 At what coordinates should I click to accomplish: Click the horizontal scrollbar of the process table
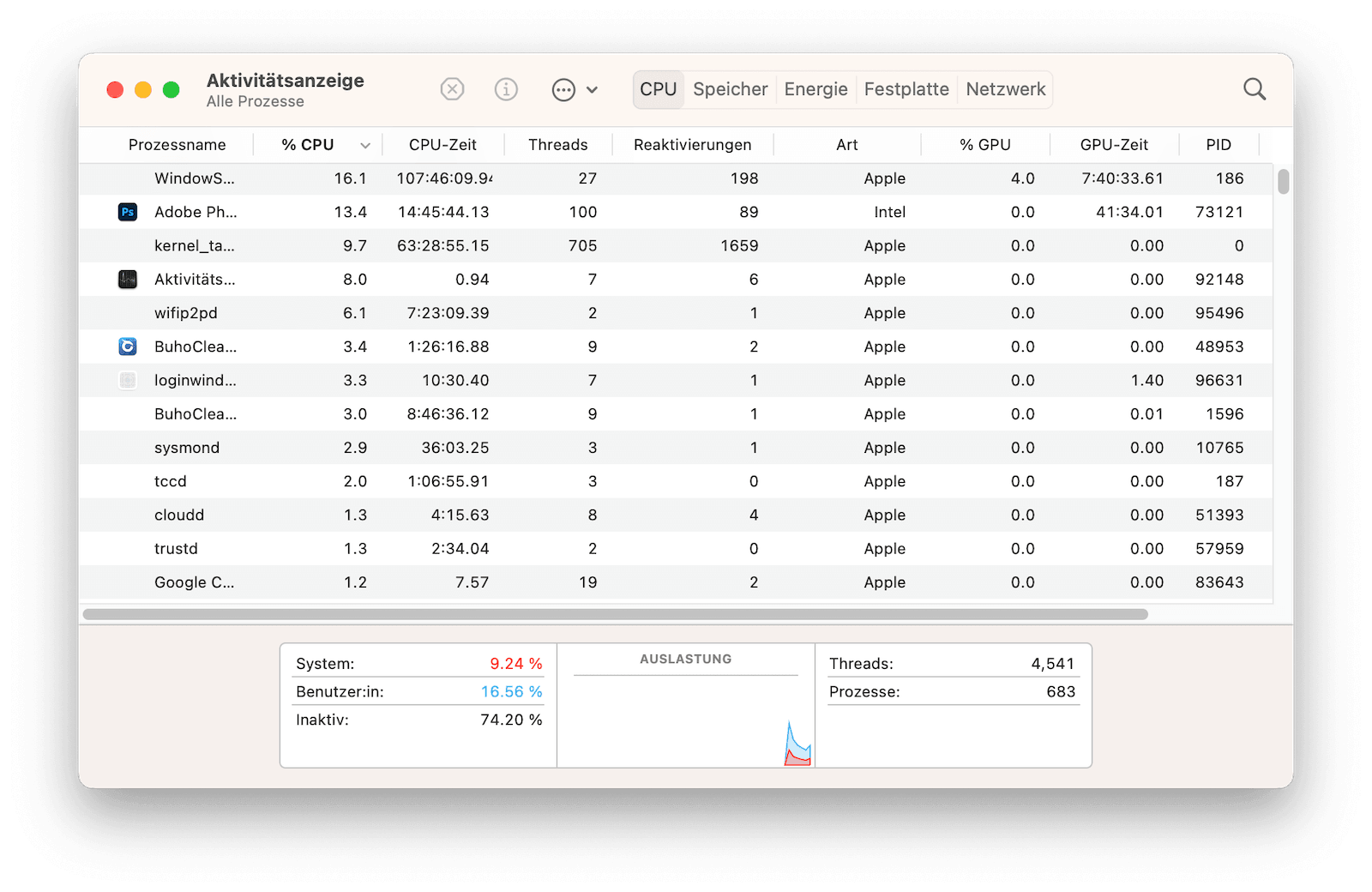[615, 614]
